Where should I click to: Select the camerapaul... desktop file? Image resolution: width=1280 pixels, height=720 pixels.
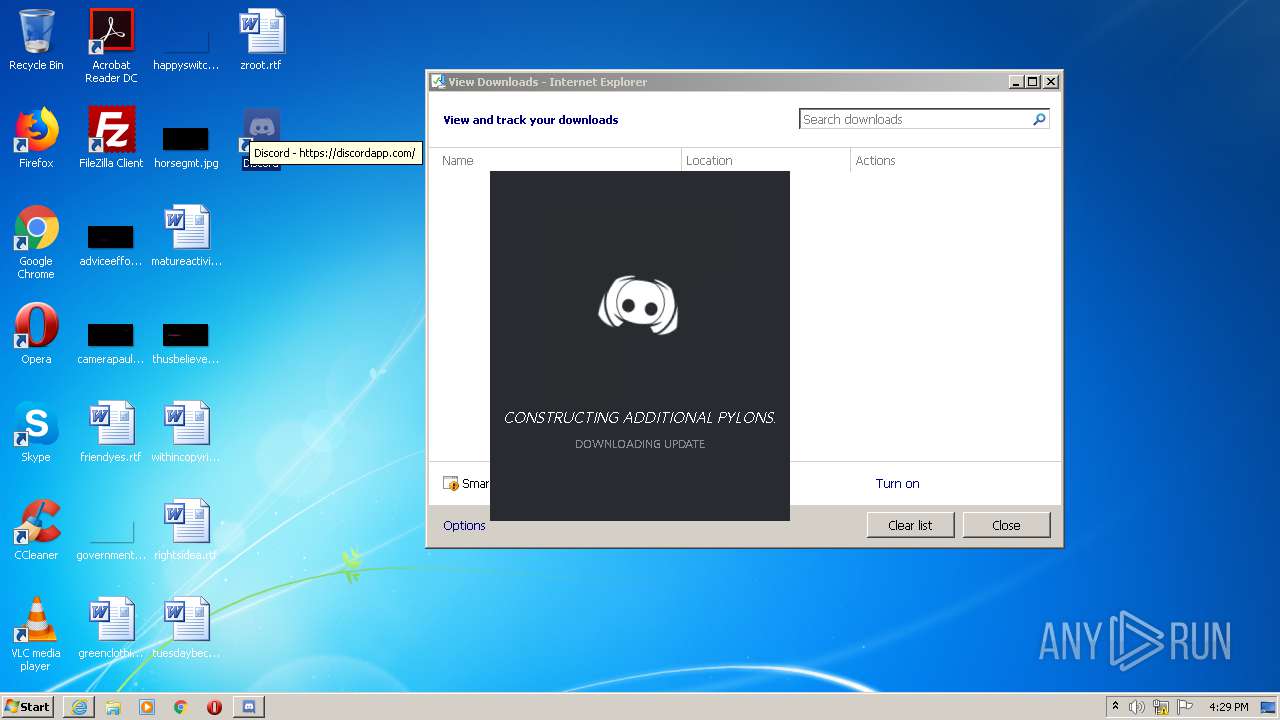tap(111, 343)
